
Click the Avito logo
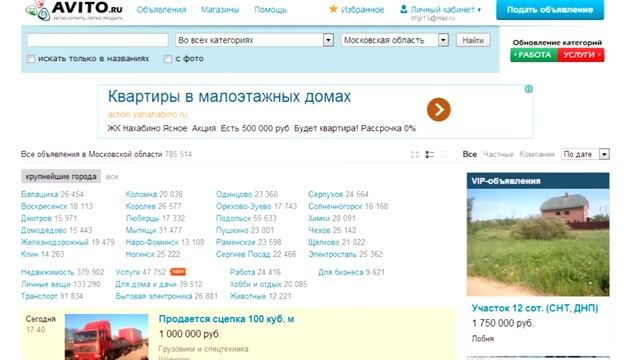tap(73, 10)
